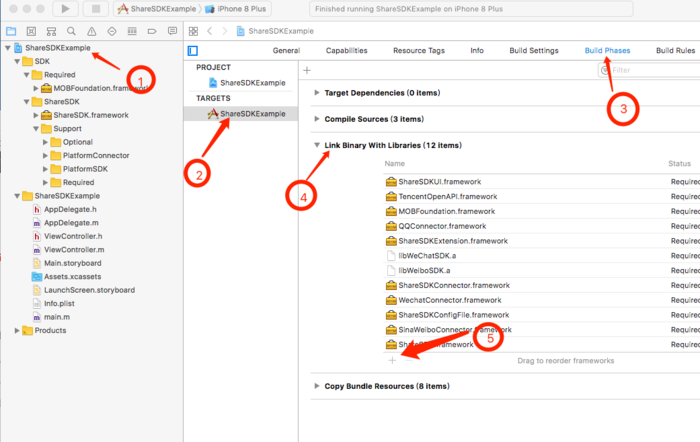This screenshot has height=442, width=700.
Task: Focus the build phases Filter field
Action: pos(650,70)
